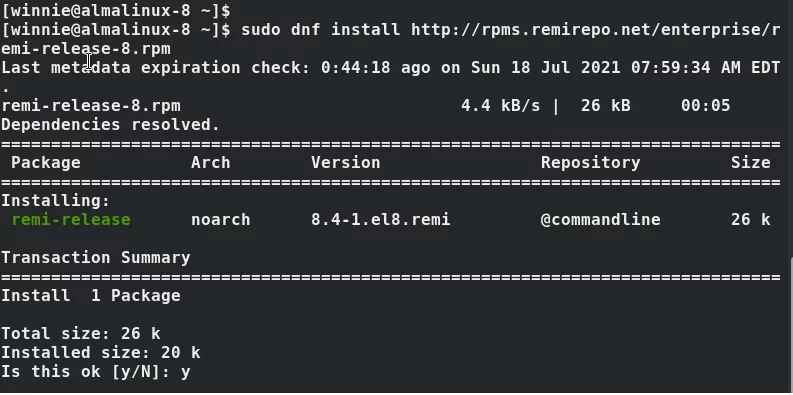The image size is (793, 395).
Task: Click the 'Transaction Summary' heading
Action: coord(96,257)
